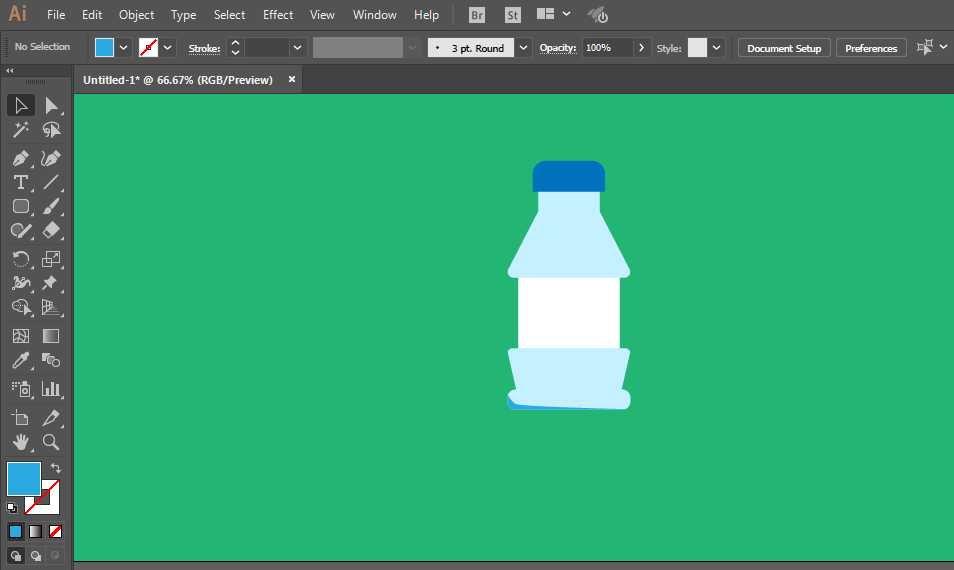Open the Effect menu
This screenshot has width=954, height=570.
coord(278,15)
